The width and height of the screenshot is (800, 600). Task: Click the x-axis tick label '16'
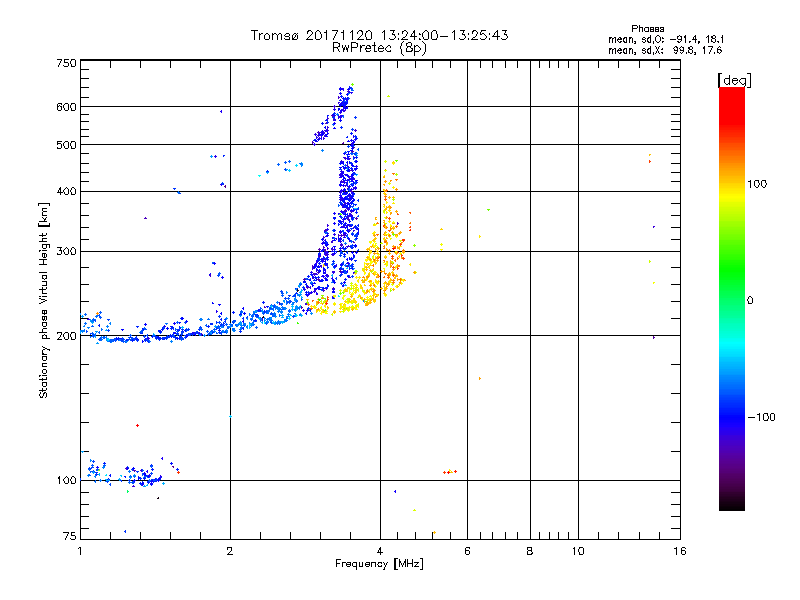tap(680, 551)
